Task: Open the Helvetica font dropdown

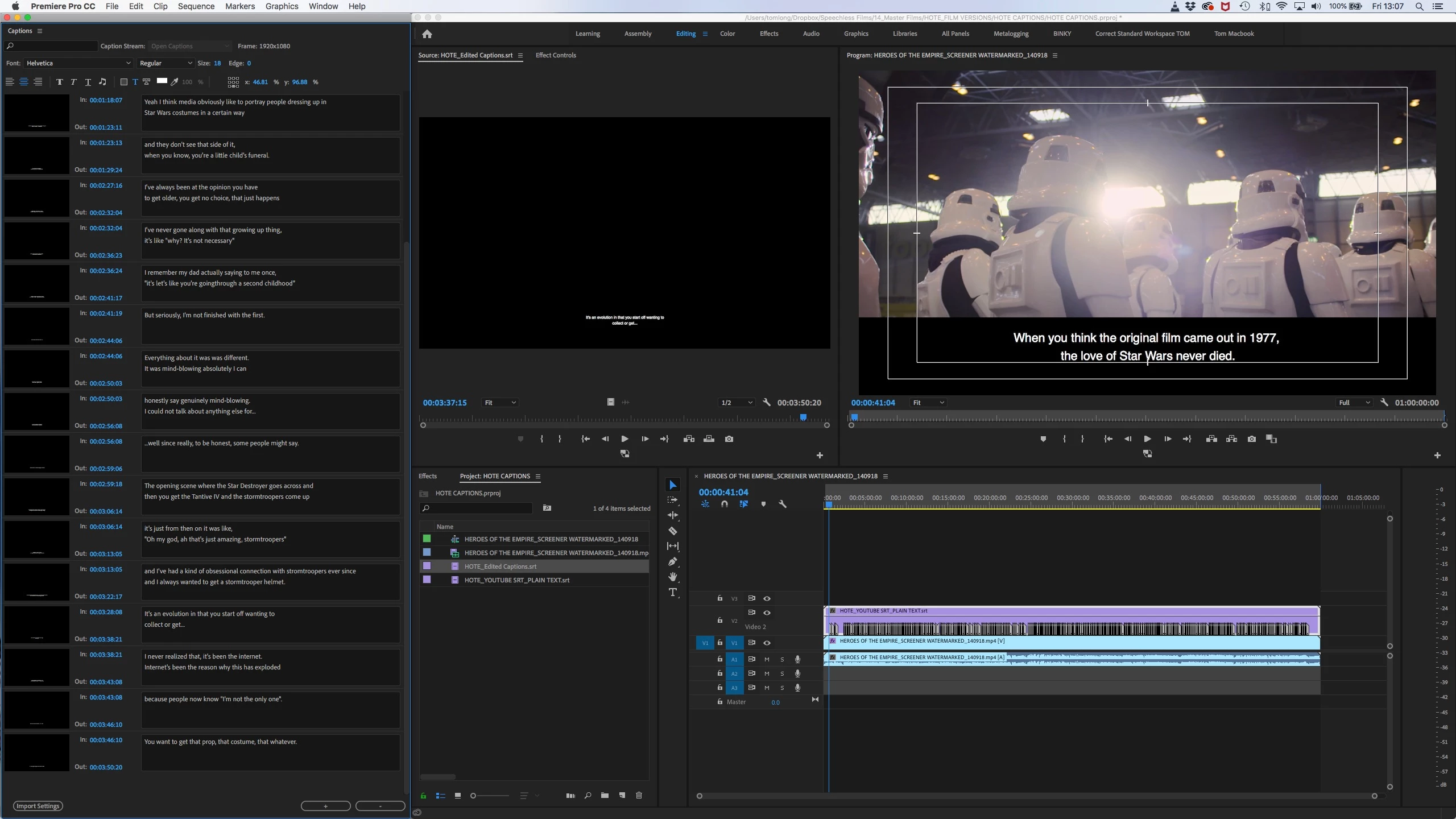Action: click(x=78, y=63)
